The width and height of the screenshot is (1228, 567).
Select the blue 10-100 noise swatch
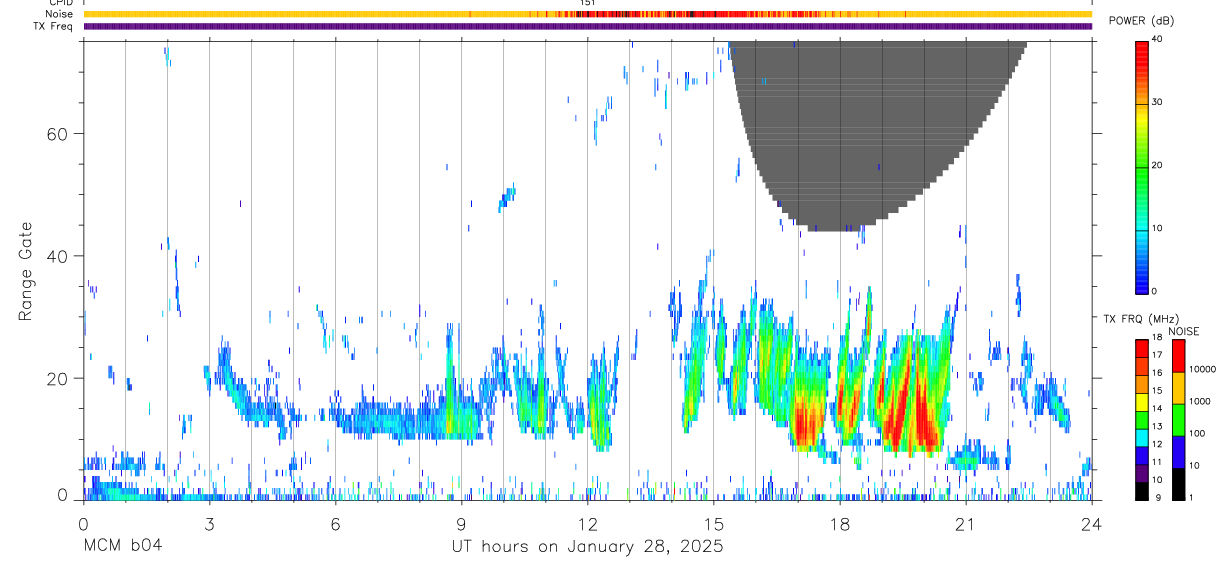pos(1178,452)
